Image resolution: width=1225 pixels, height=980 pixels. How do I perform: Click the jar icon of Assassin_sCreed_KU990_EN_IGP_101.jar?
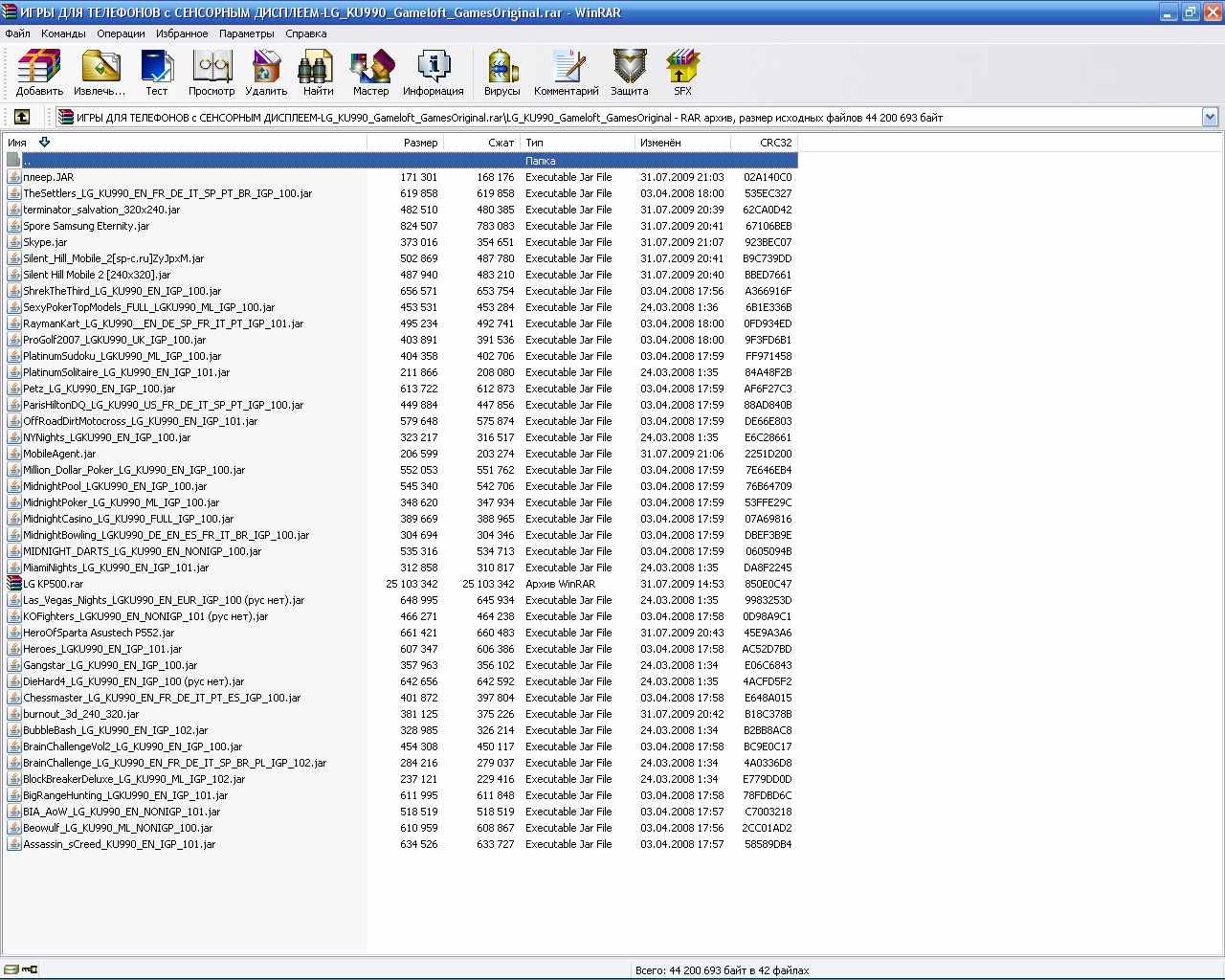click(x=14, y=844)
